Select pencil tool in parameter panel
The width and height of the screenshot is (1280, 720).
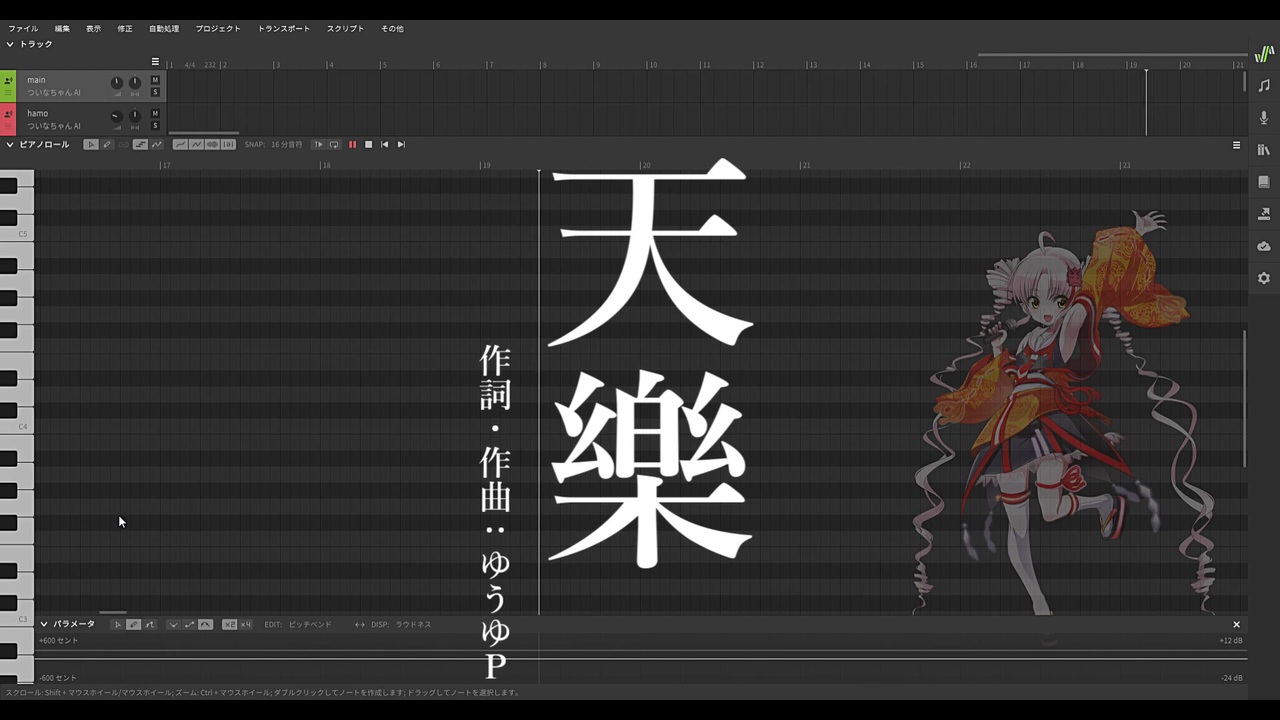click(x=134, y=624)
